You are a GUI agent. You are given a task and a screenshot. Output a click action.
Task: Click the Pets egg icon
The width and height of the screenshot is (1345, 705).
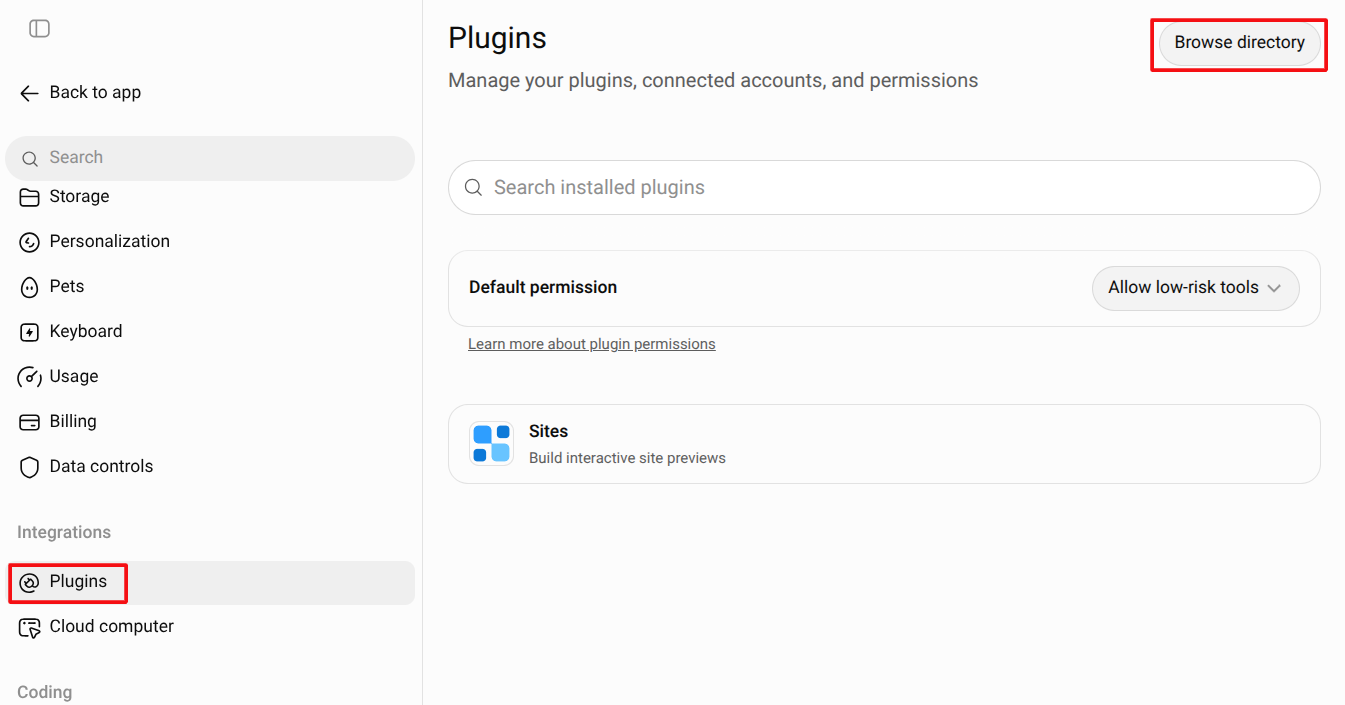(30, 287)
